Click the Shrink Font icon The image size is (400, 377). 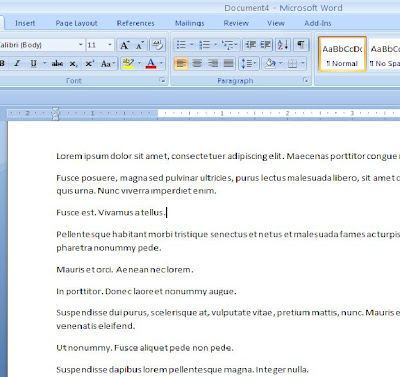[x=139, y=45]
